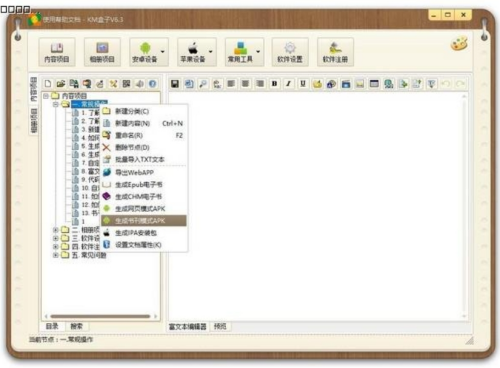Click the 软件注册 toolbar icon
The width and height of the screenshot is (500, 368).
pyautogui.click(x=335, y=49)
